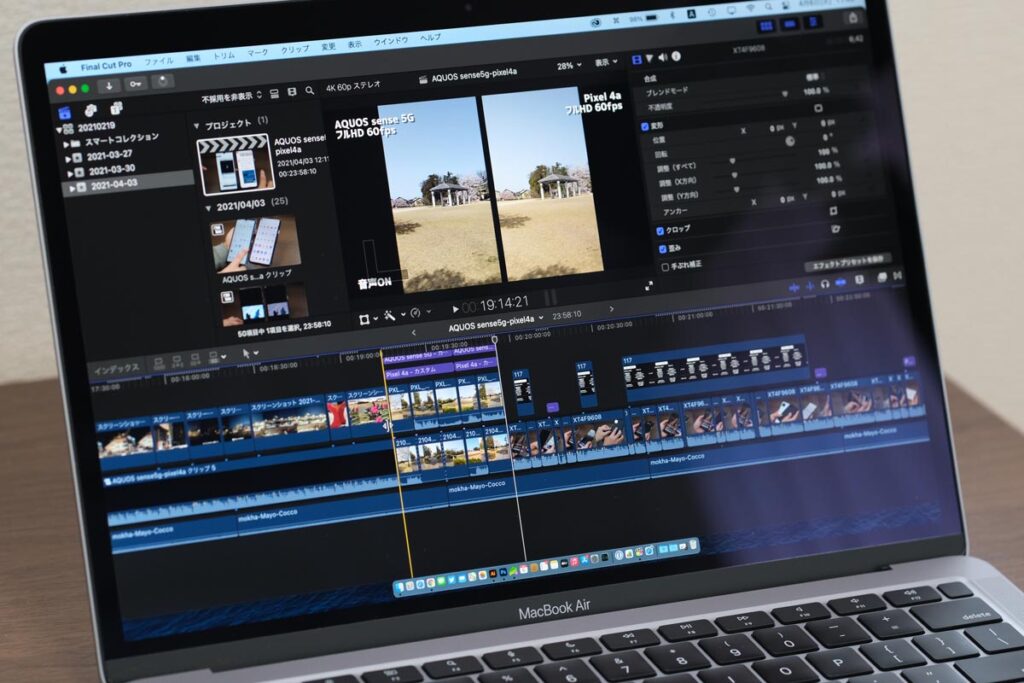Click the share export button
This screenshot has height=683, width=1024.
[853, 18]
